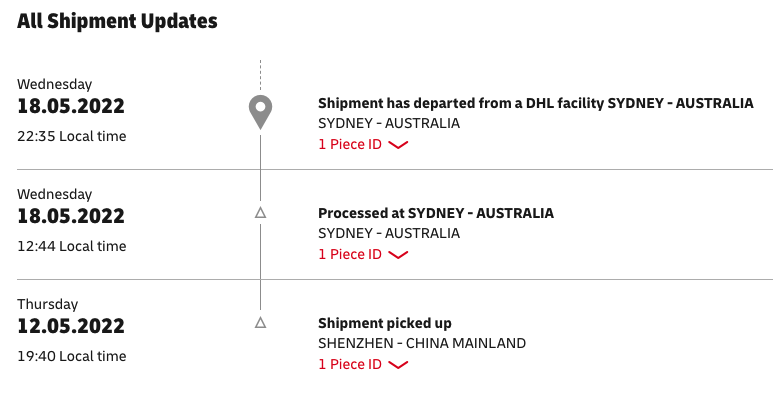Click the Thursday weekday label
This screenshot has height=398, width=773.
(x=47, y=304)
